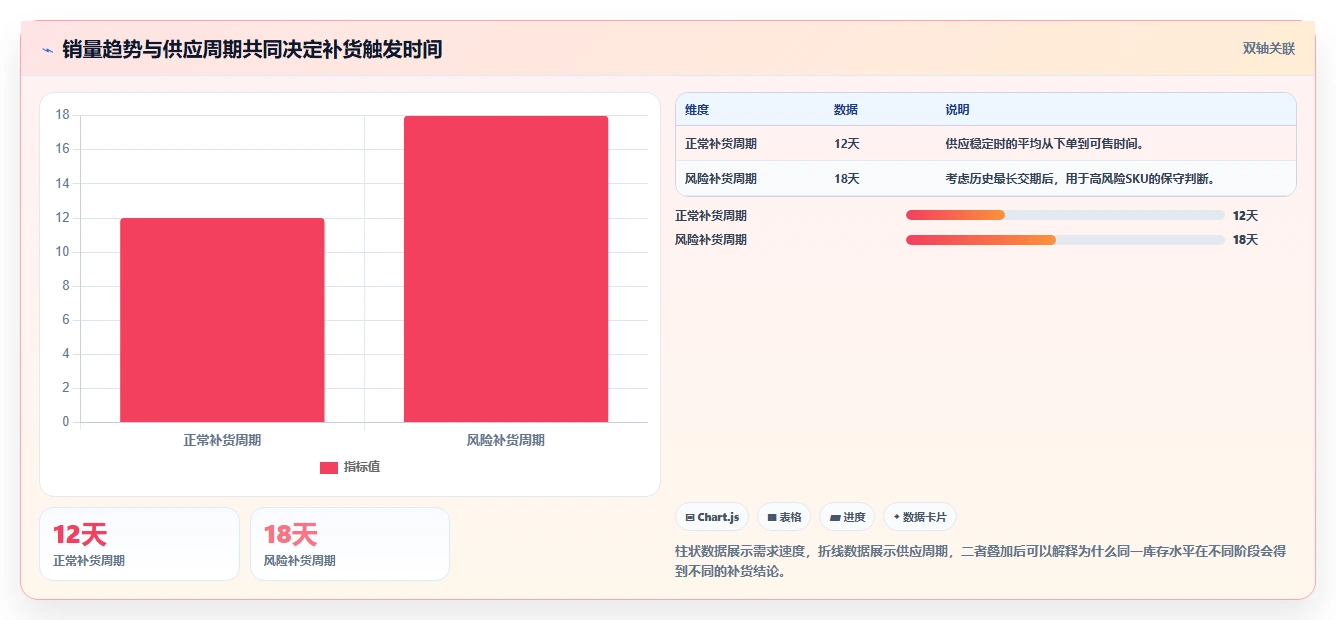The height and width of the screenshot is (620, 1336).
Task: Click the description about 高风险SKU的保守判断
Action: [1080, 179]
